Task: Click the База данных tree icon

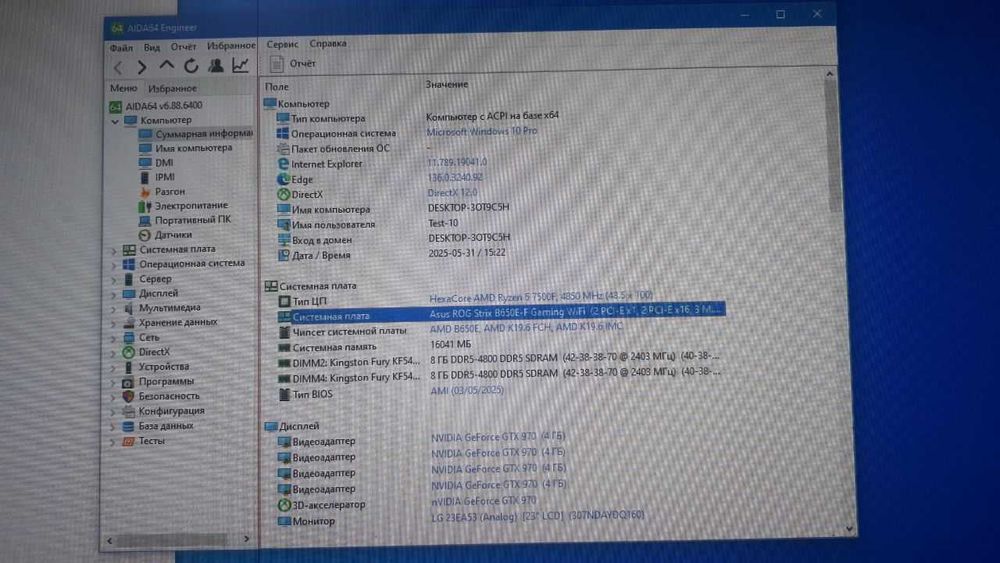Action: click(128, 426)
